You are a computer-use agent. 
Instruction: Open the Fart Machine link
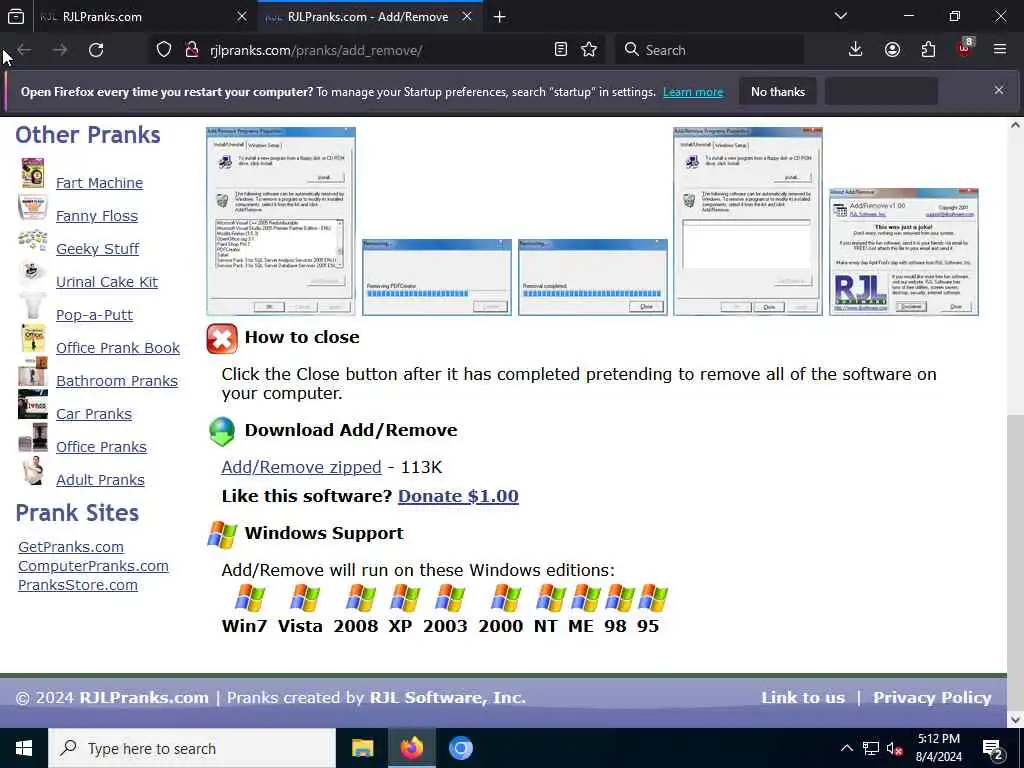(x=99, y=183)
